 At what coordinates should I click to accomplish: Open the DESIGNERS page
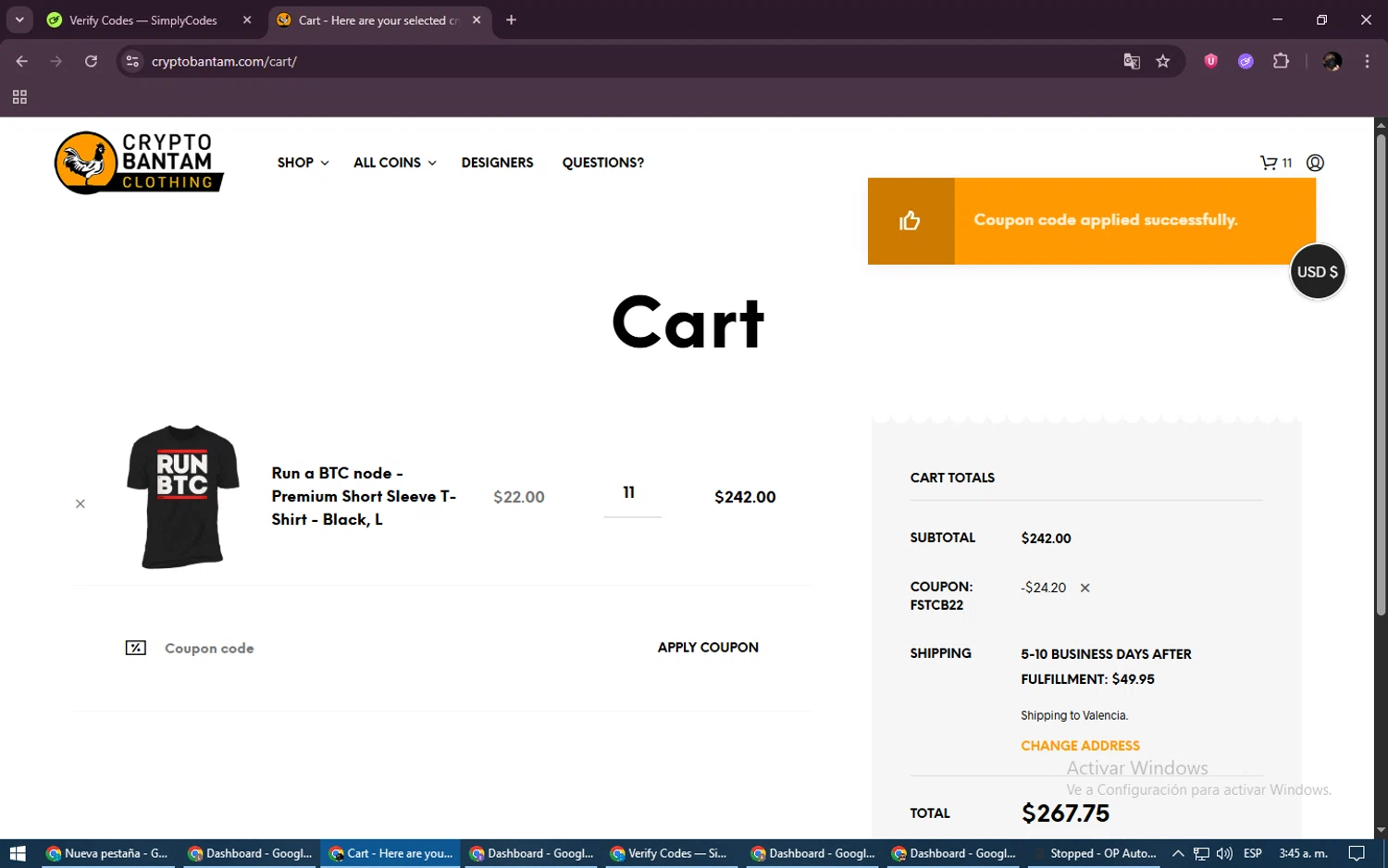coord(497,163)
